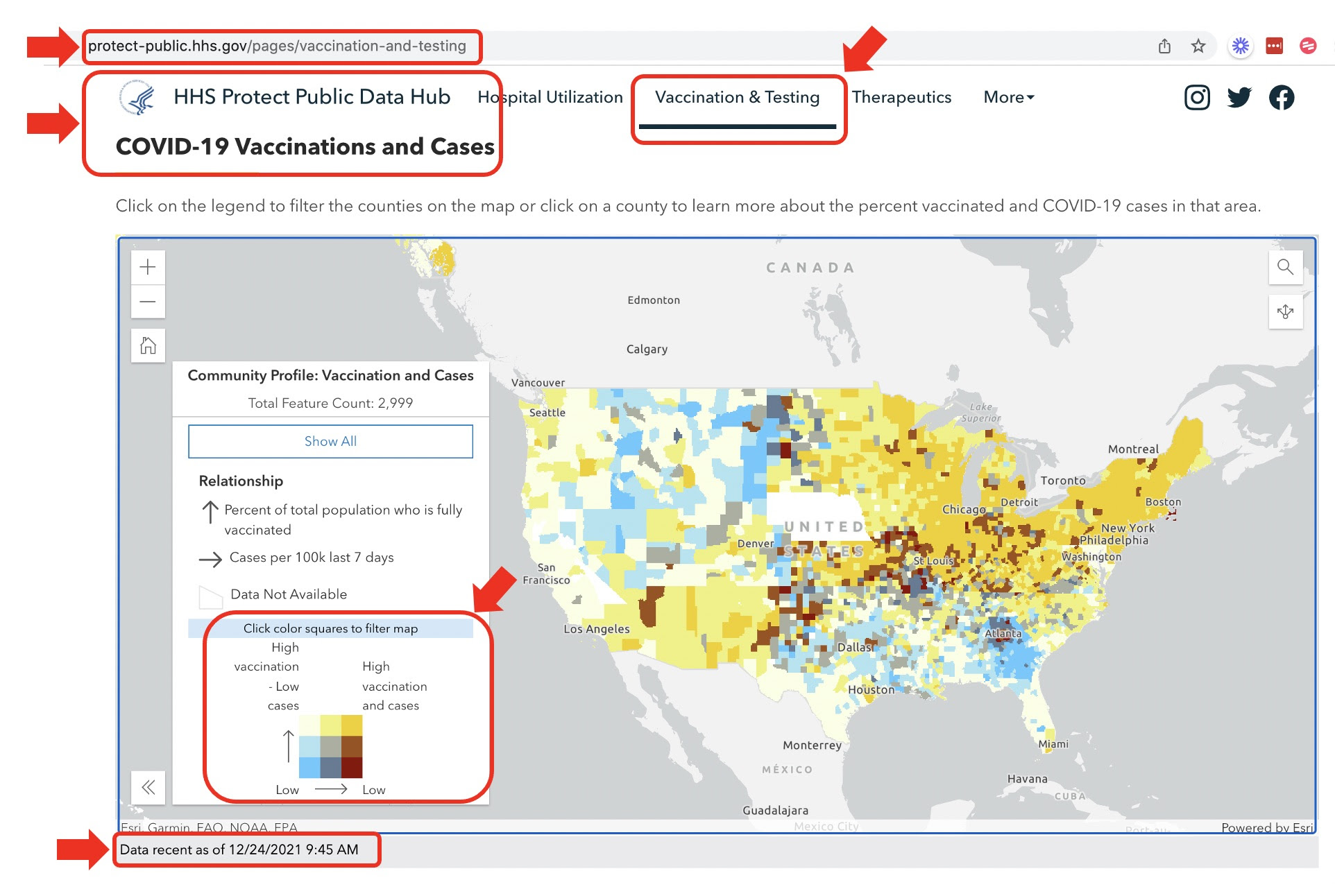Share this page from address bar
The image size is (1335, 896).
click(x=1164, y=46)
